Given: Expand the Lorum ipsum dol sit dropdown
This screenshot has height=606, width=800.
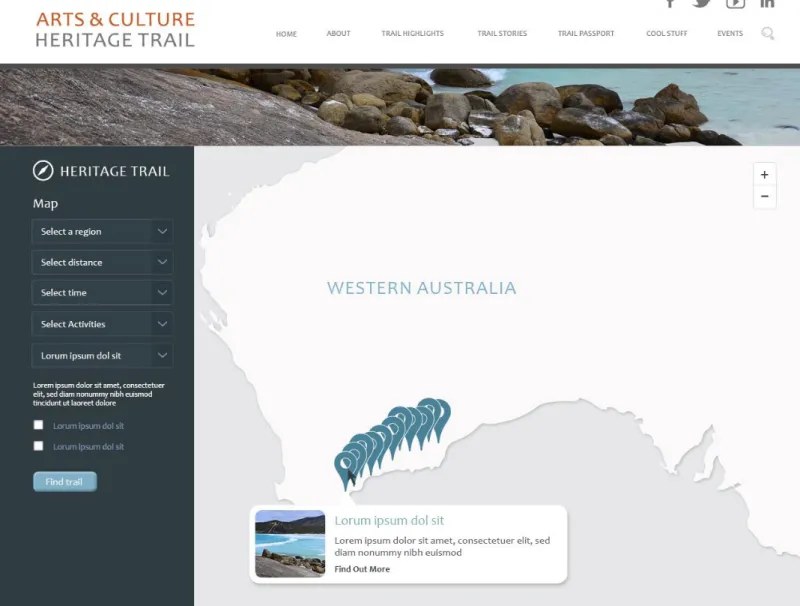Looking at the screenshot, I should click(x=102, y=356).
